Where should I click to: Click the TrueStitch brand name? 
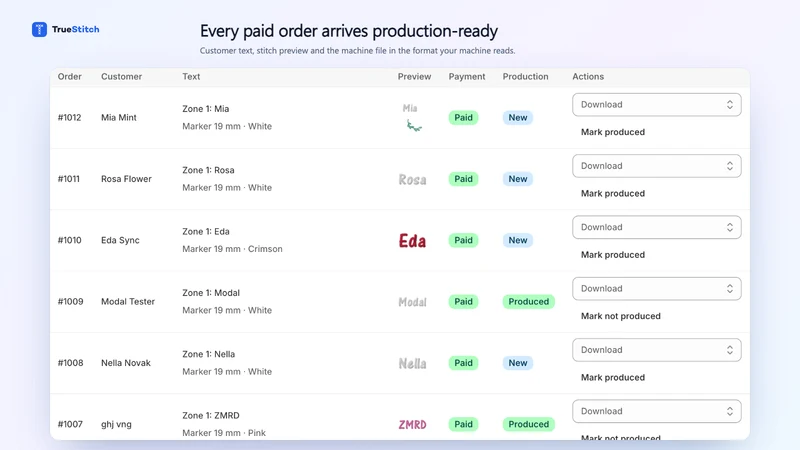(x=76, y=30)
